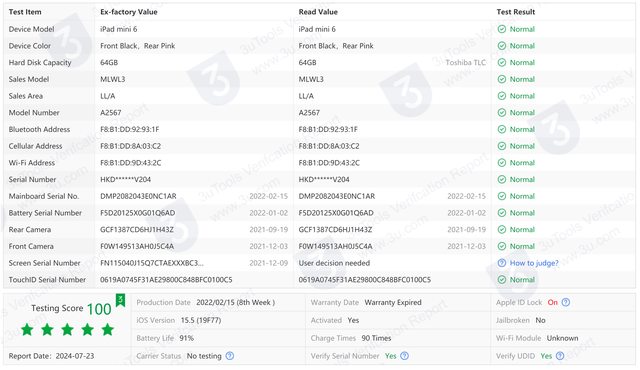Click help icon next to Verify UDID
This screenshot has width=640, height=370.
pyautogui.click(x=560, y=356)
